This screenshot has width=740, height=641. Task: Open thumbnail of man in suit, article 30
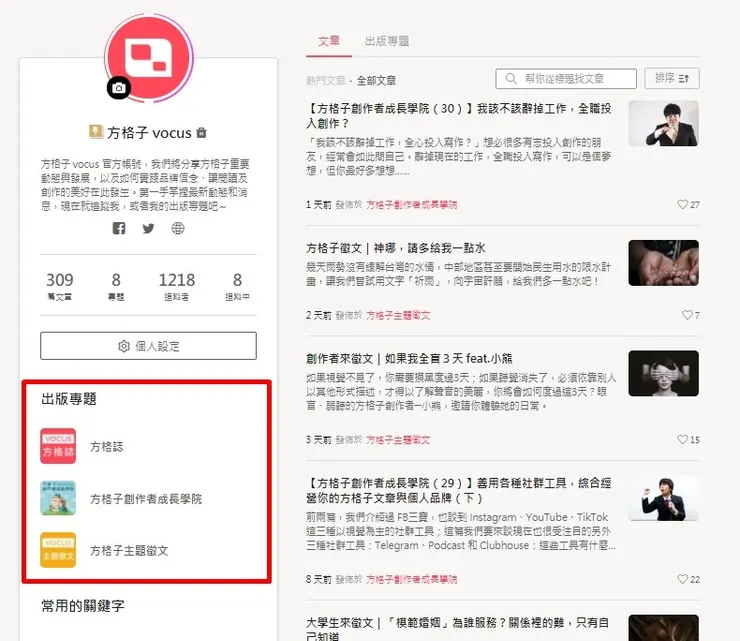pos(663,123)
